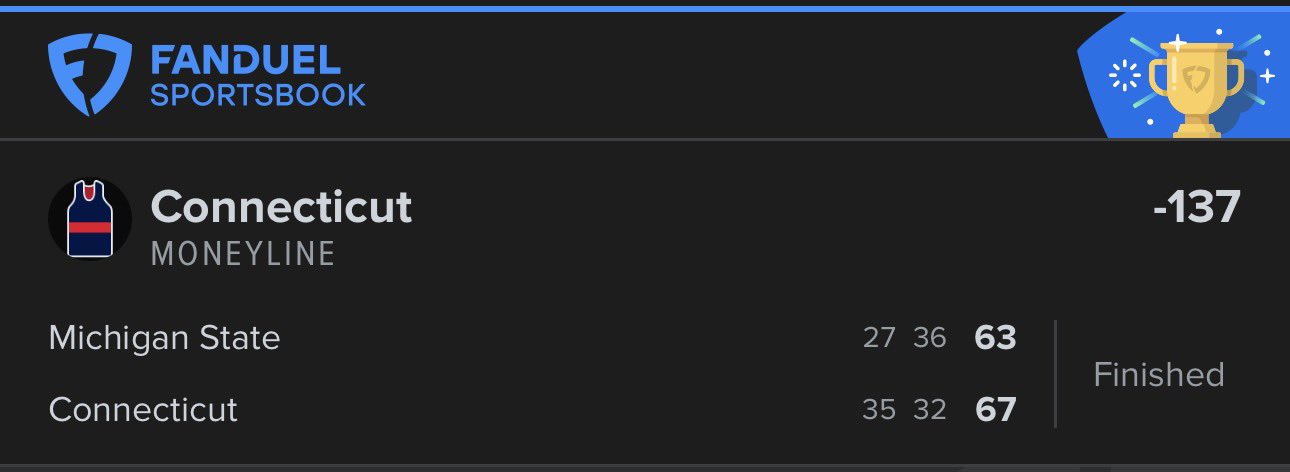Click Michigan State's first half score 27
The image size is (1290, 472).
click(x=879, y=338)
